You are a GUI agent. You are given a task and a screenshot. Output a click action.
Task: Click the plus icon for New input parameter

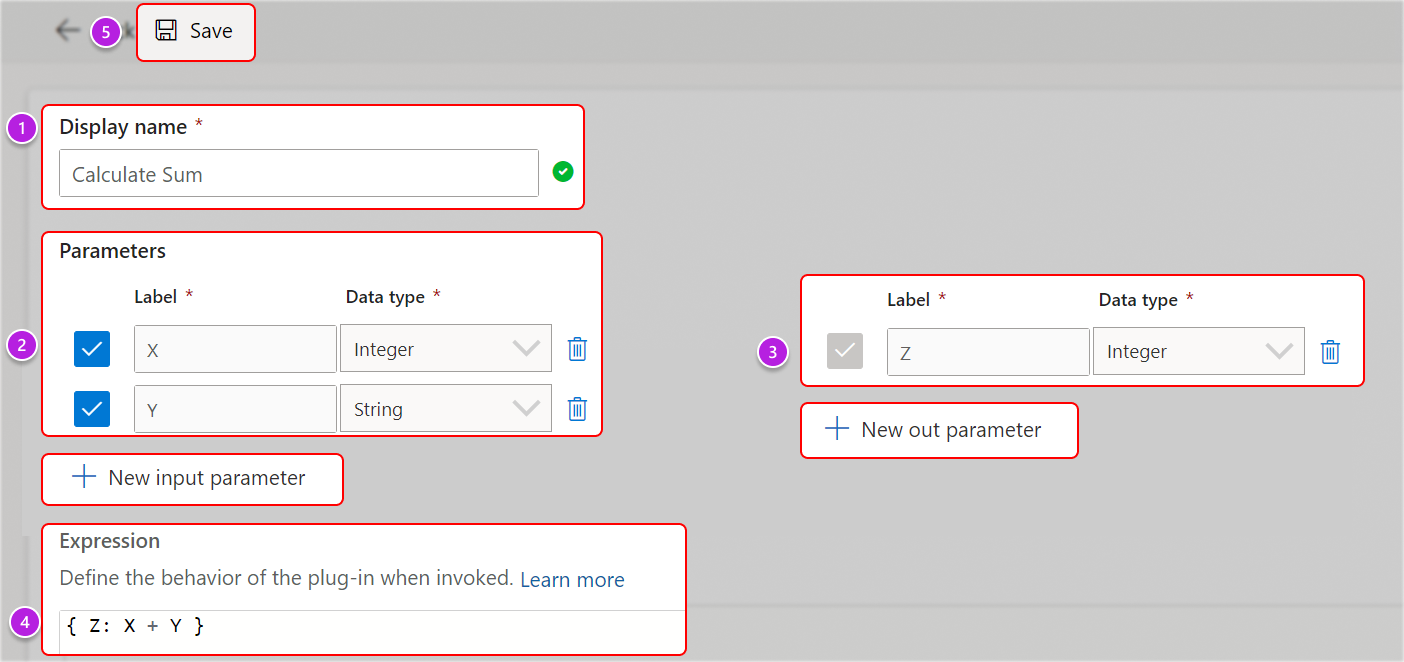pyautogui.click(x=82, y=478)
